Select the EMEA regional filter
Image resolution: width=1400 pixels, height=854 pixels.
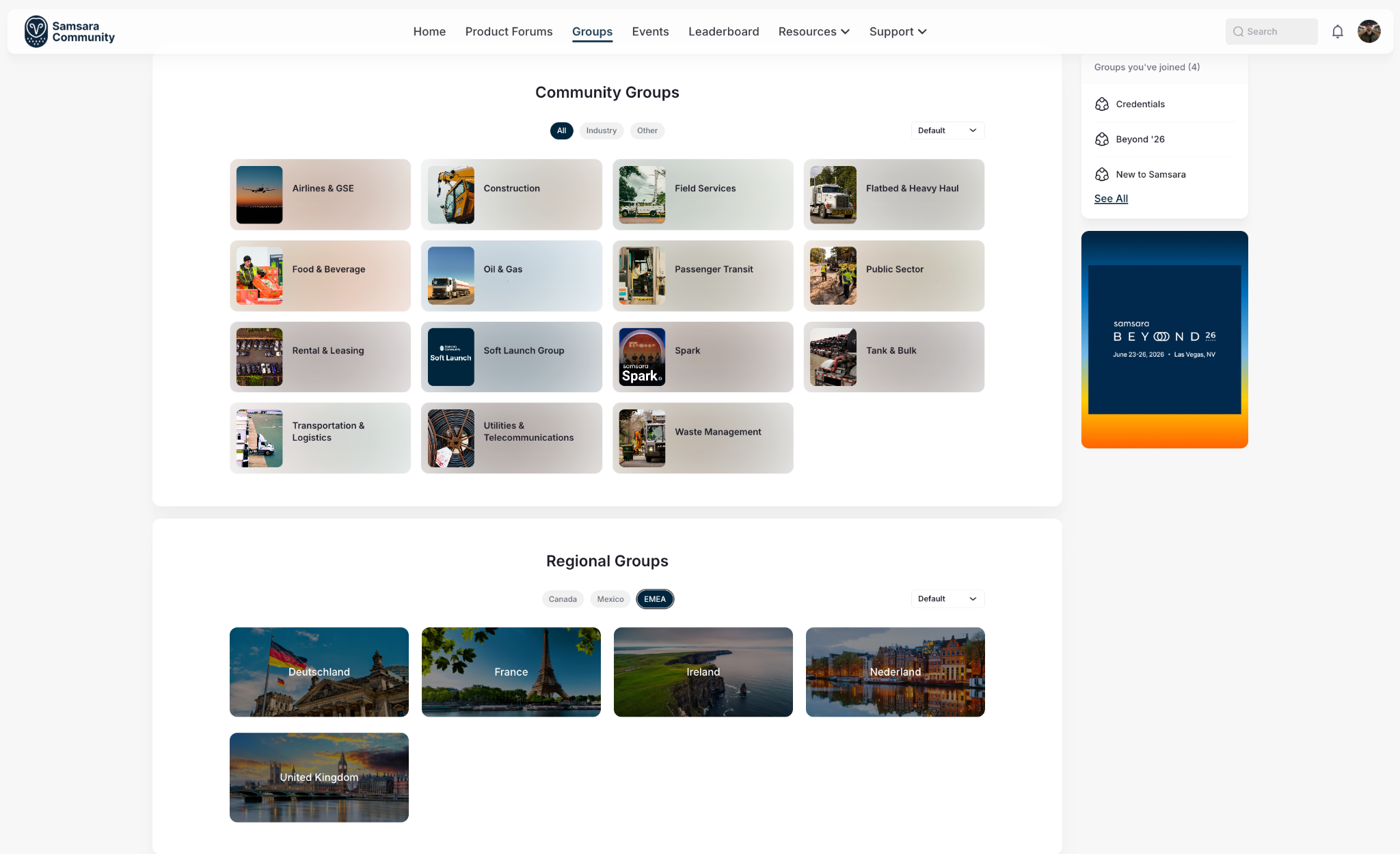click(655, 599)
